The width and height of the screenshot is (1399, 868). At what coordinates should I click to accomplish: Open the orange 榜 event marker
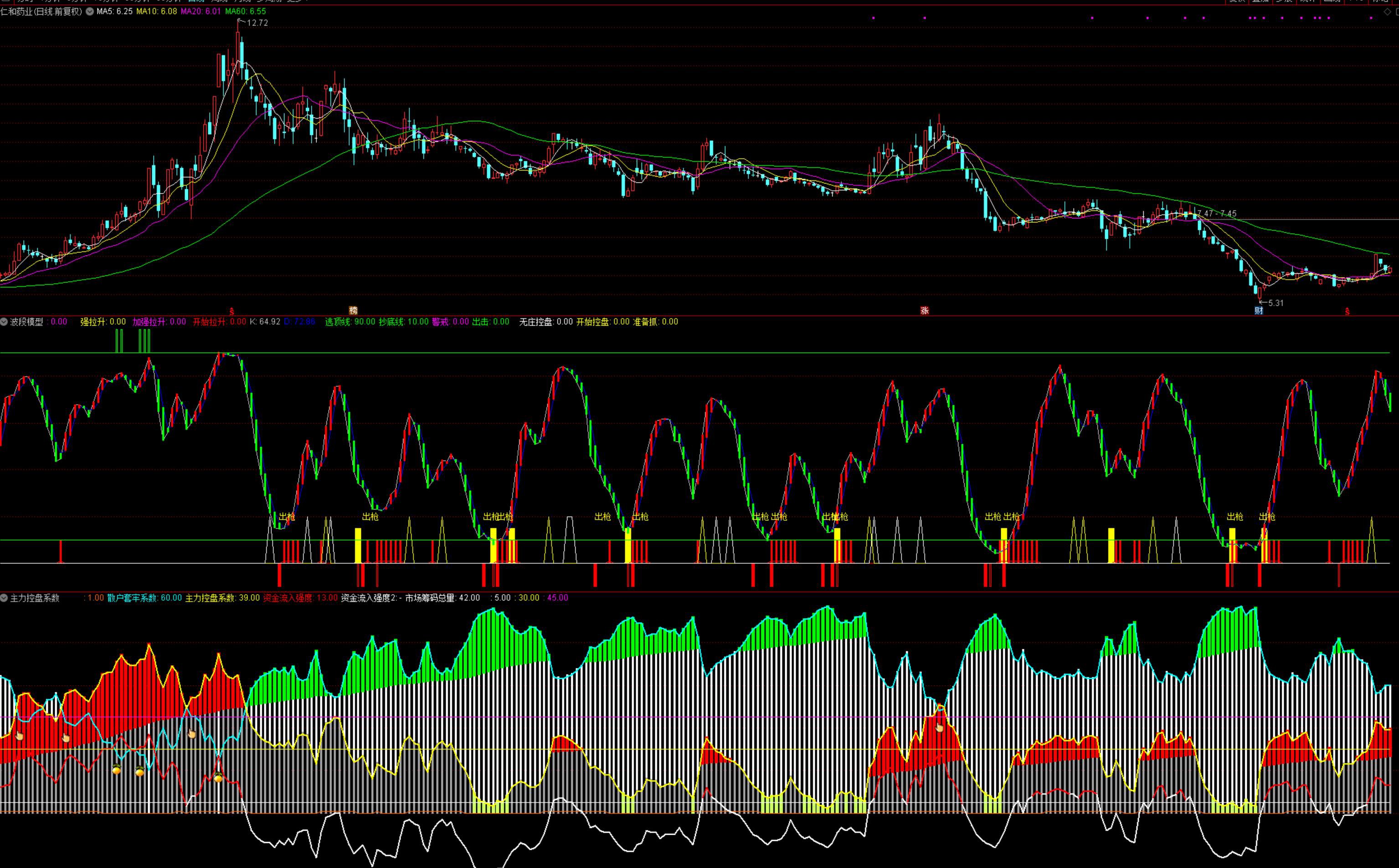(x=353, y=311)
